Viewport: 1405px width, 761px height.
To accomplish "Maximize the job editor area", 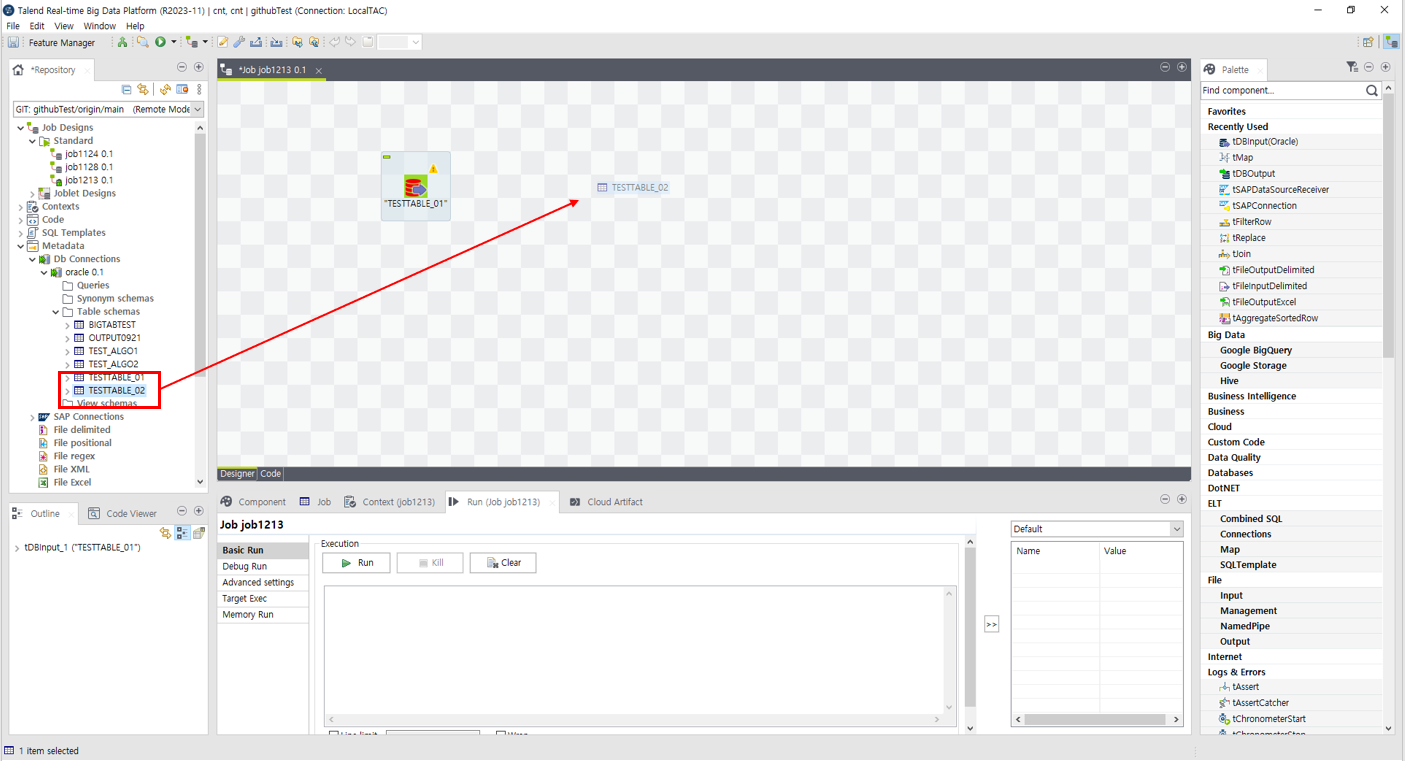I will [x=1181, y=67].
